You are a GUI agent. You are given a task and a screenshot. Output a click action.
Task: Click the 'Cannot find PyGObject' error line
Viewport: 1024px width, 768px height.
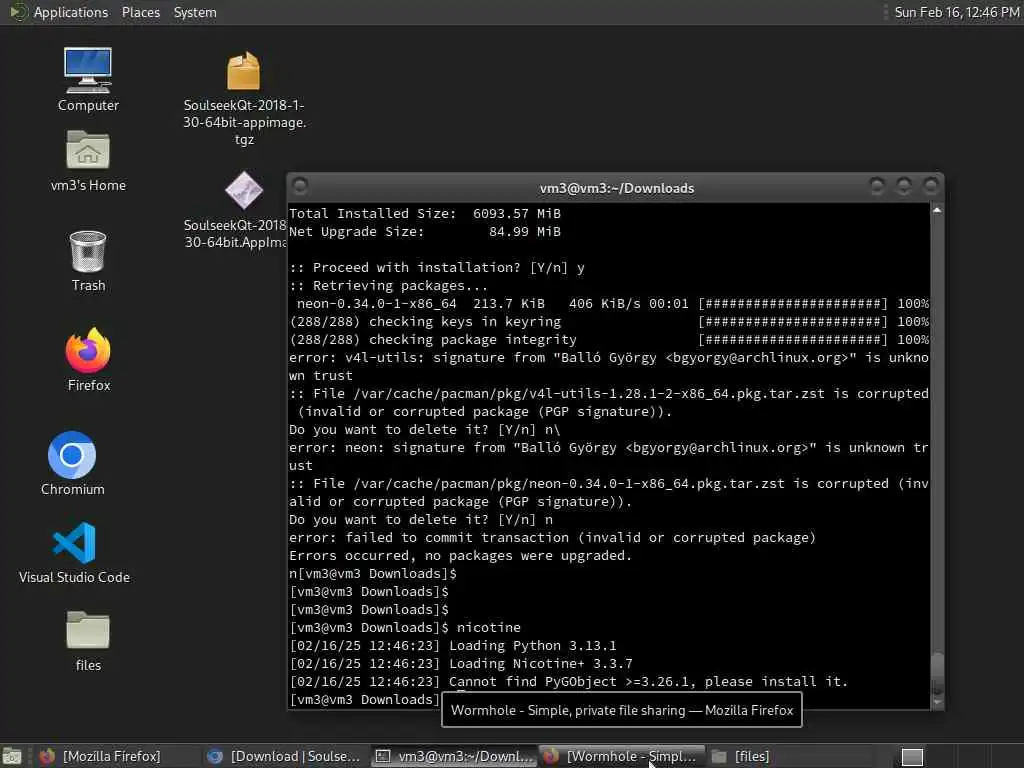point(568,682)
